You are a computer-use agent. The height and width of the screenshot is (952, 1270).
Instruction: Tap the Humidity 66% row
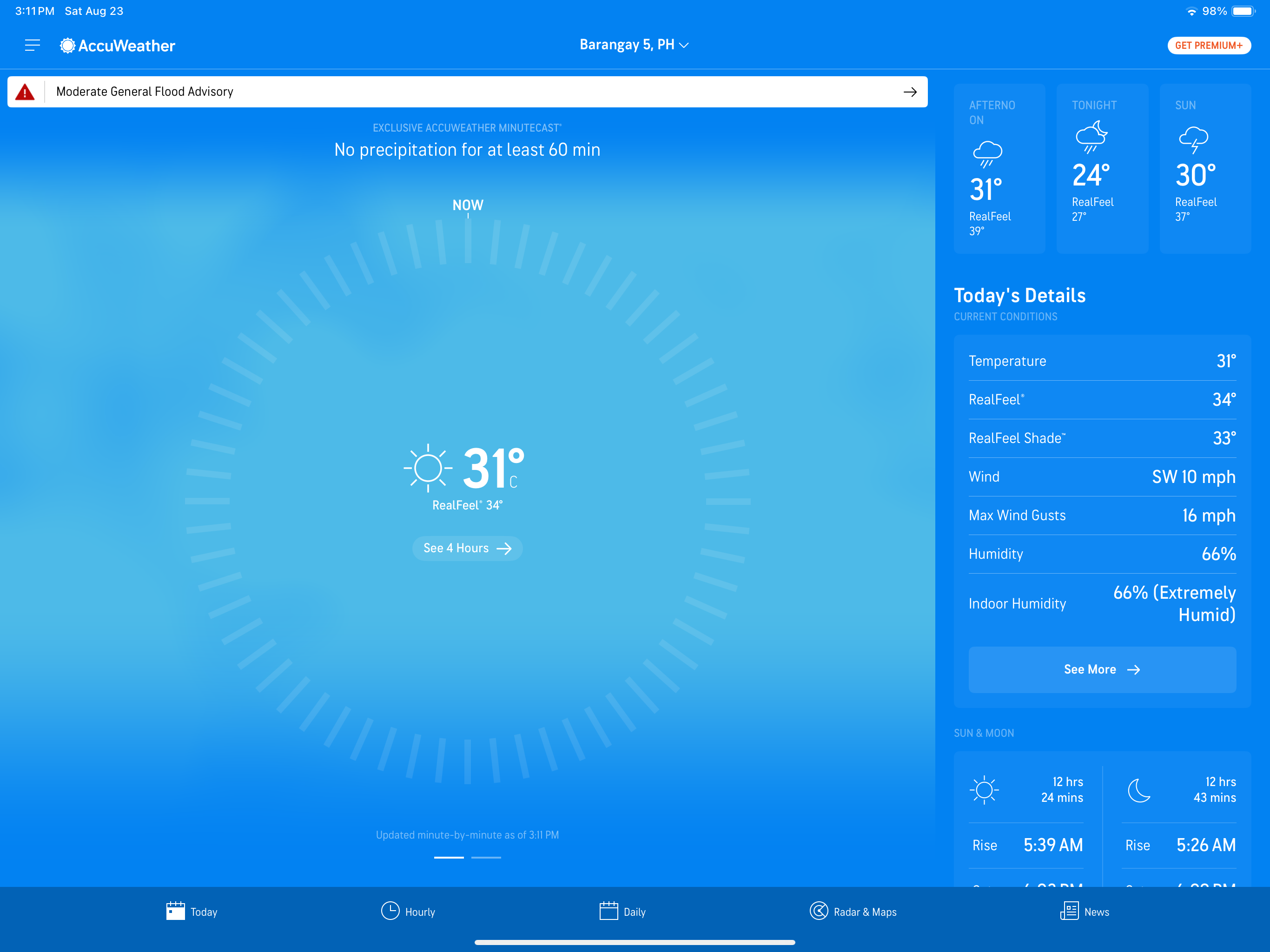click(1102, 554)
